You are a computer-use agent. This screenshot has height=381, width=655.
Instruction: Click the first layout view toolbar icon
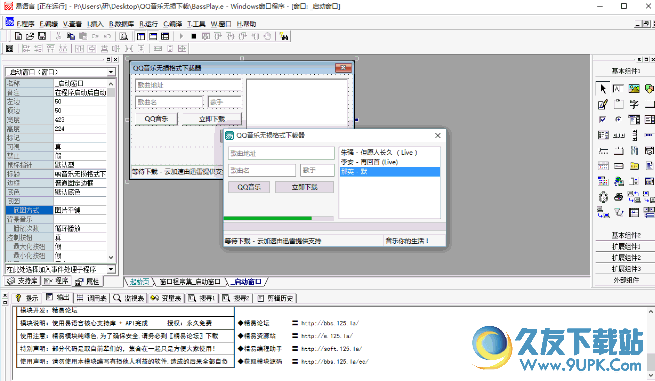point(141,36)
